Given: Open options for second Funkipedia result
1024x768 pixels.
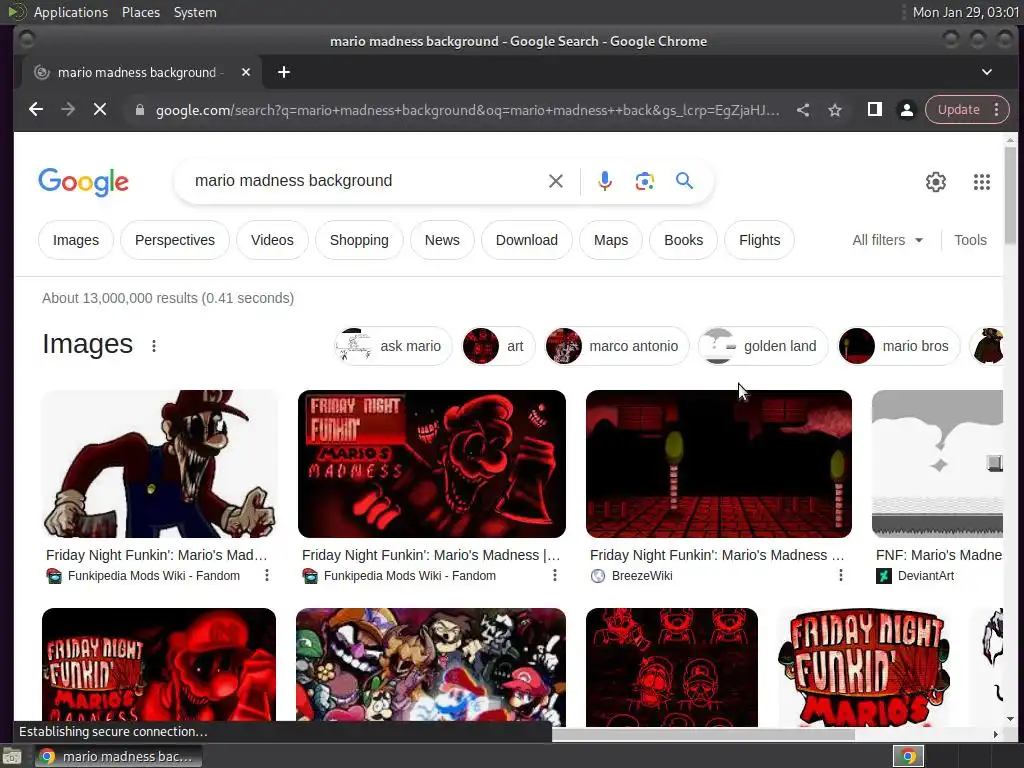Looking at the screenshot, I should coord(554,575).
